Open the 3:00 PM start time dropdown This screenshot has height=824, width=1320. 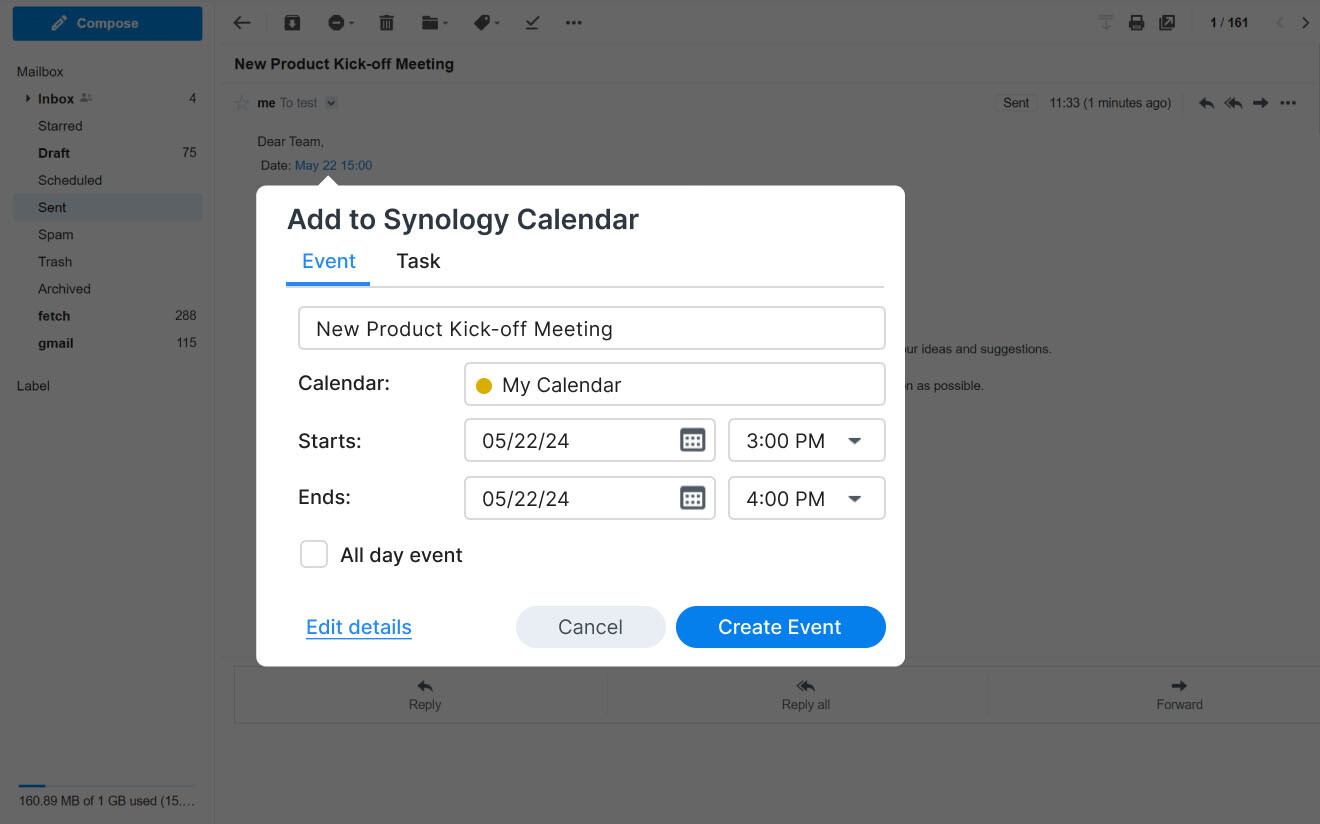(x=855, y=440)
